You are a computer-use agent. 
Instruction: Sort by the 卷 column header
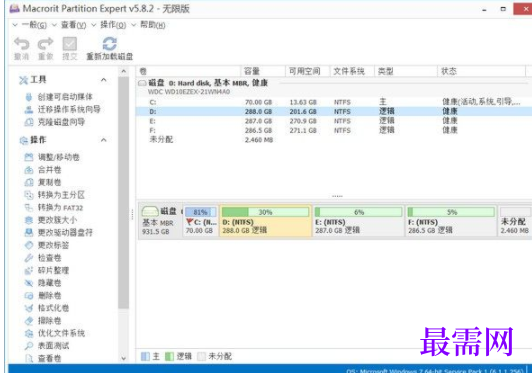pyautogui.click(x=188, y=71)
